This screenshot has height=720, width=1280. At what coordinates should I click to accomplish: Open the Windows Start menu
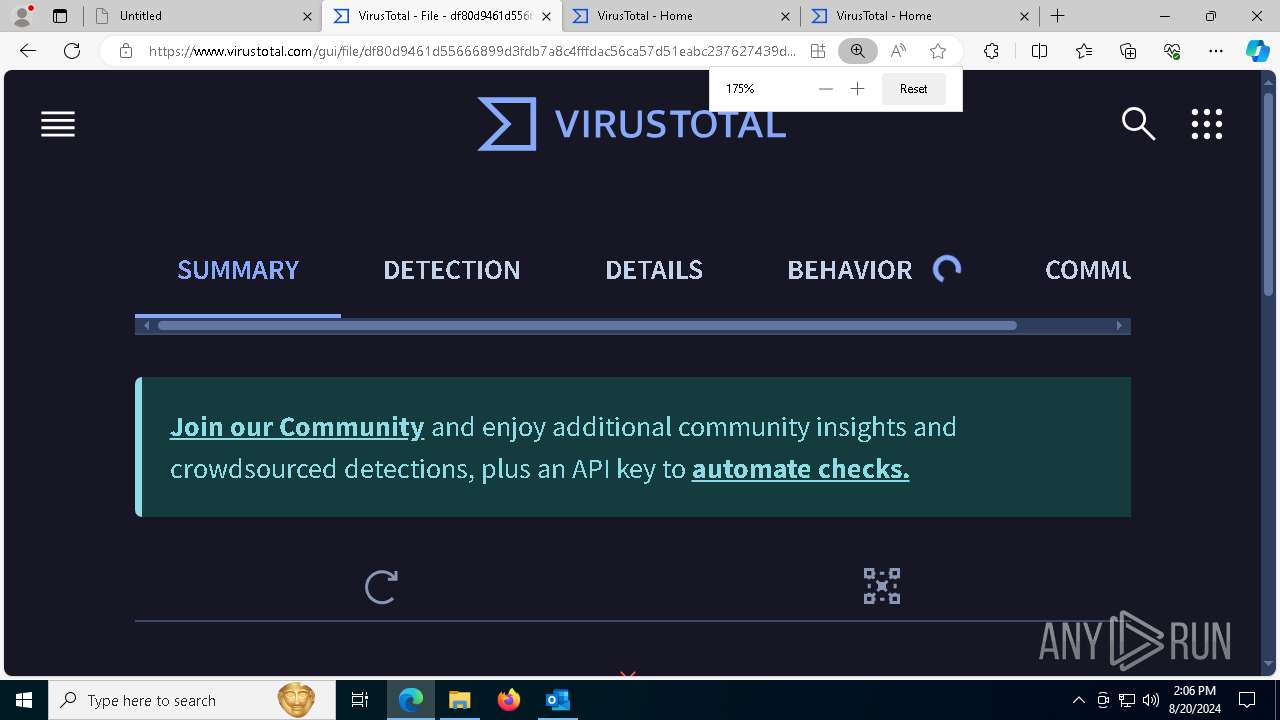click(x=24, y=700)
